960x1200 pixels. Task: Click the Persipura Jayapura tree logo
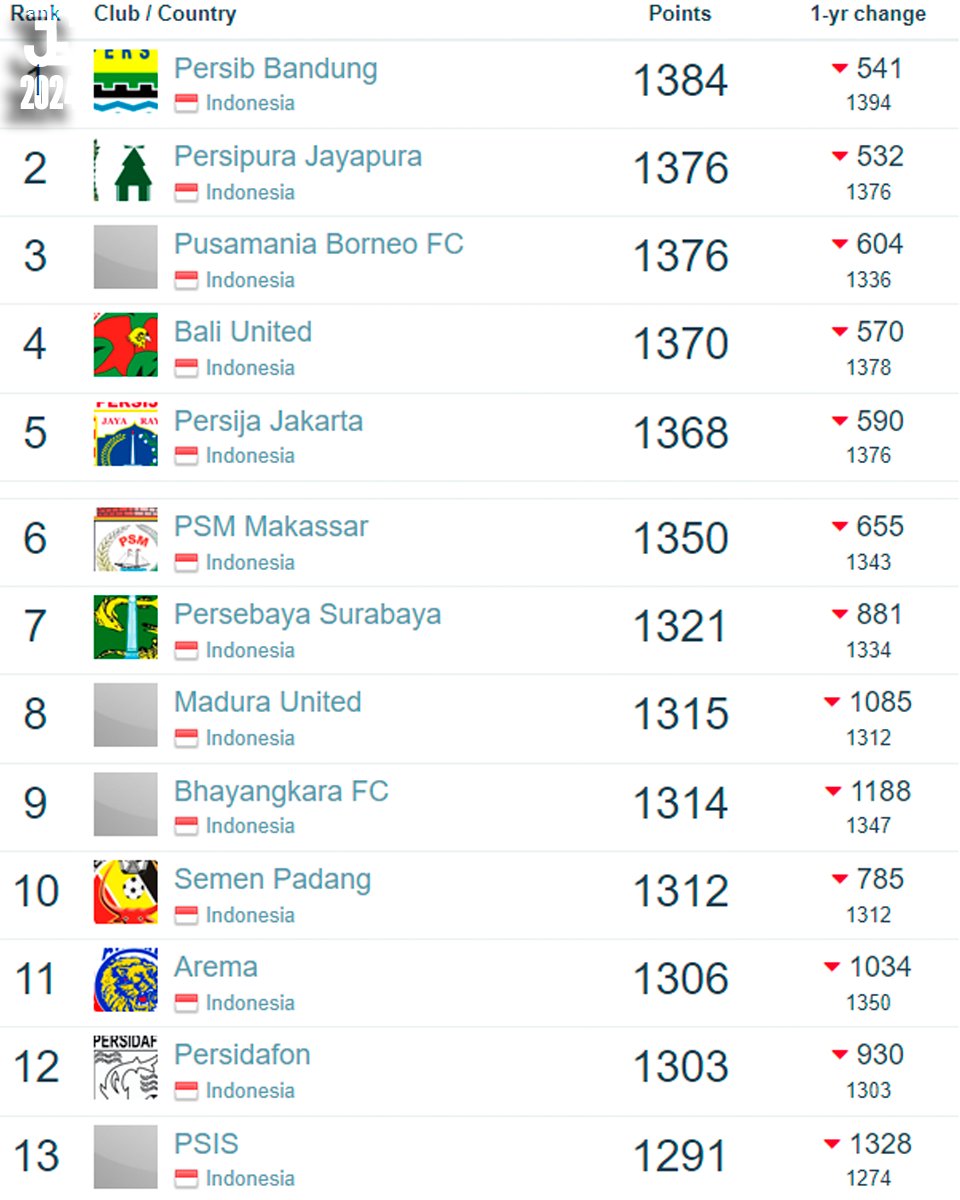point(126,169)
